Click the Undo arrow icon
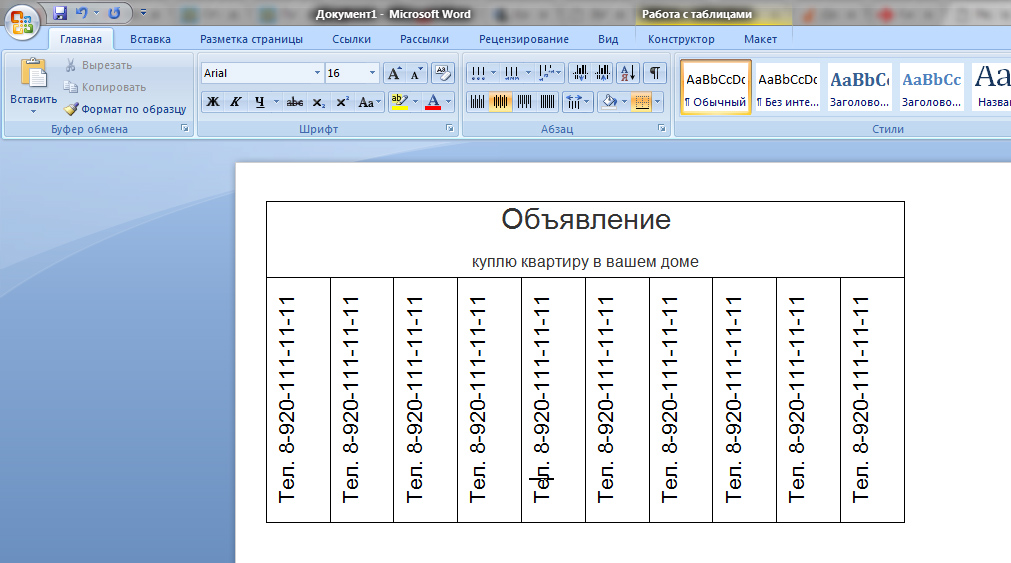Viewport: 1011px width, 563px height. 81,13
